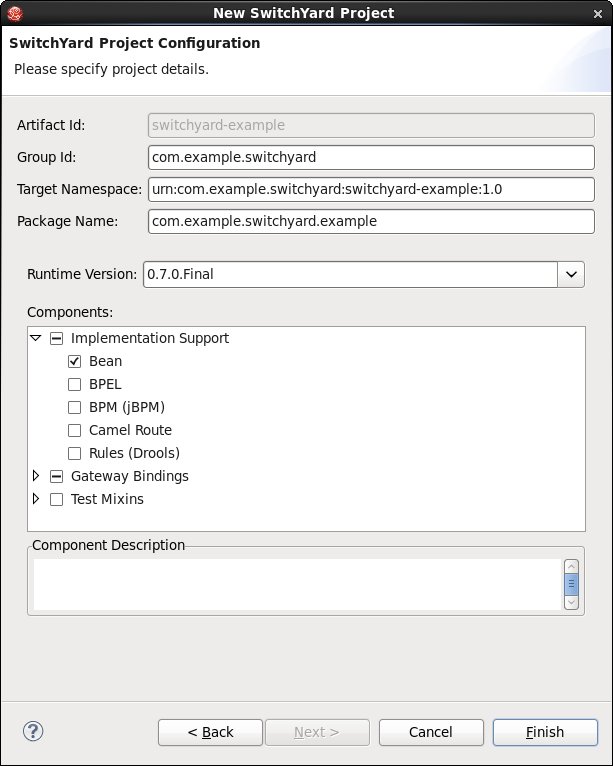Enable Camel Route component
This screenshot has width=613, height=766.
(x=74, y=430)
